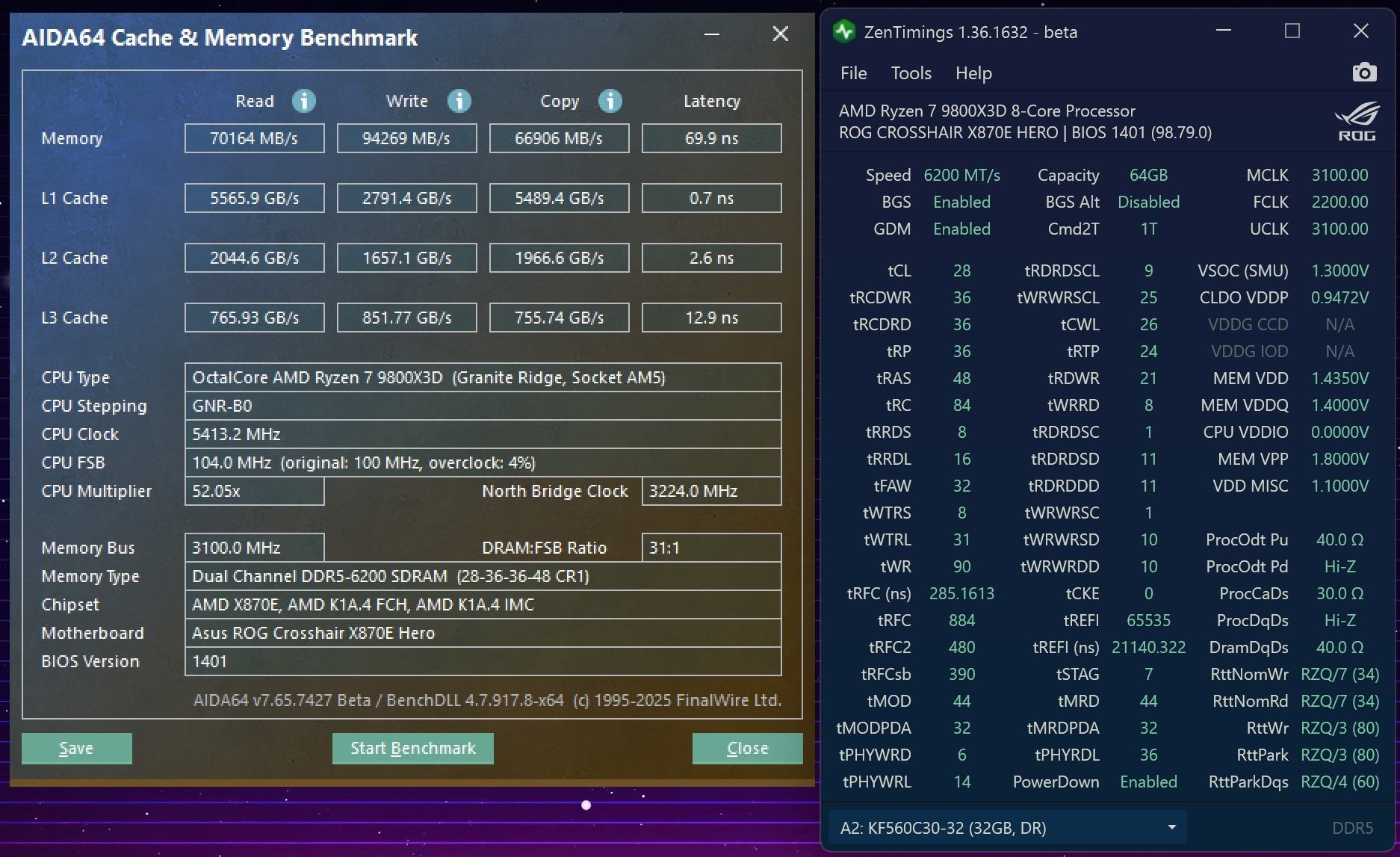Click the L2 Cache write value 1657.1 GB/s
Image resolution: width=1400 pixels, height=857 pixels.
pyautogui.click(x=407, y=258)
